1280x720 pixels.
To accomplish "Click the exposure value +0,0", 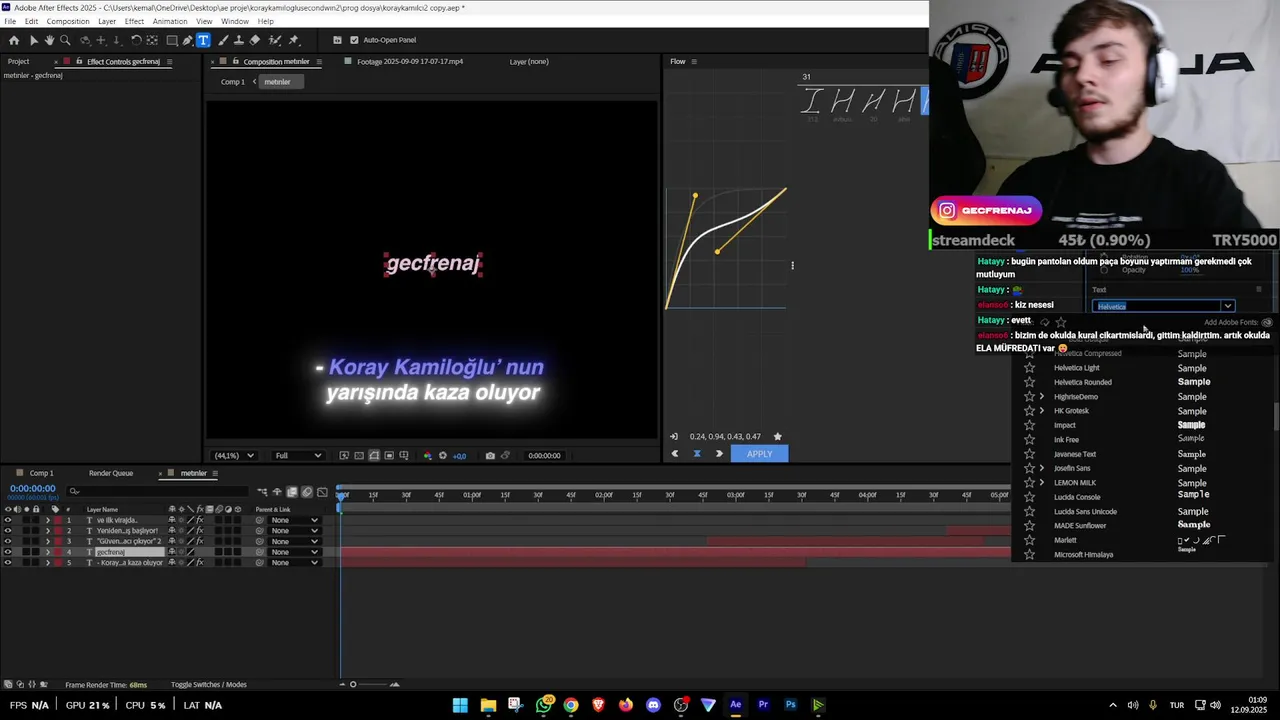I will tap(459, 456).
